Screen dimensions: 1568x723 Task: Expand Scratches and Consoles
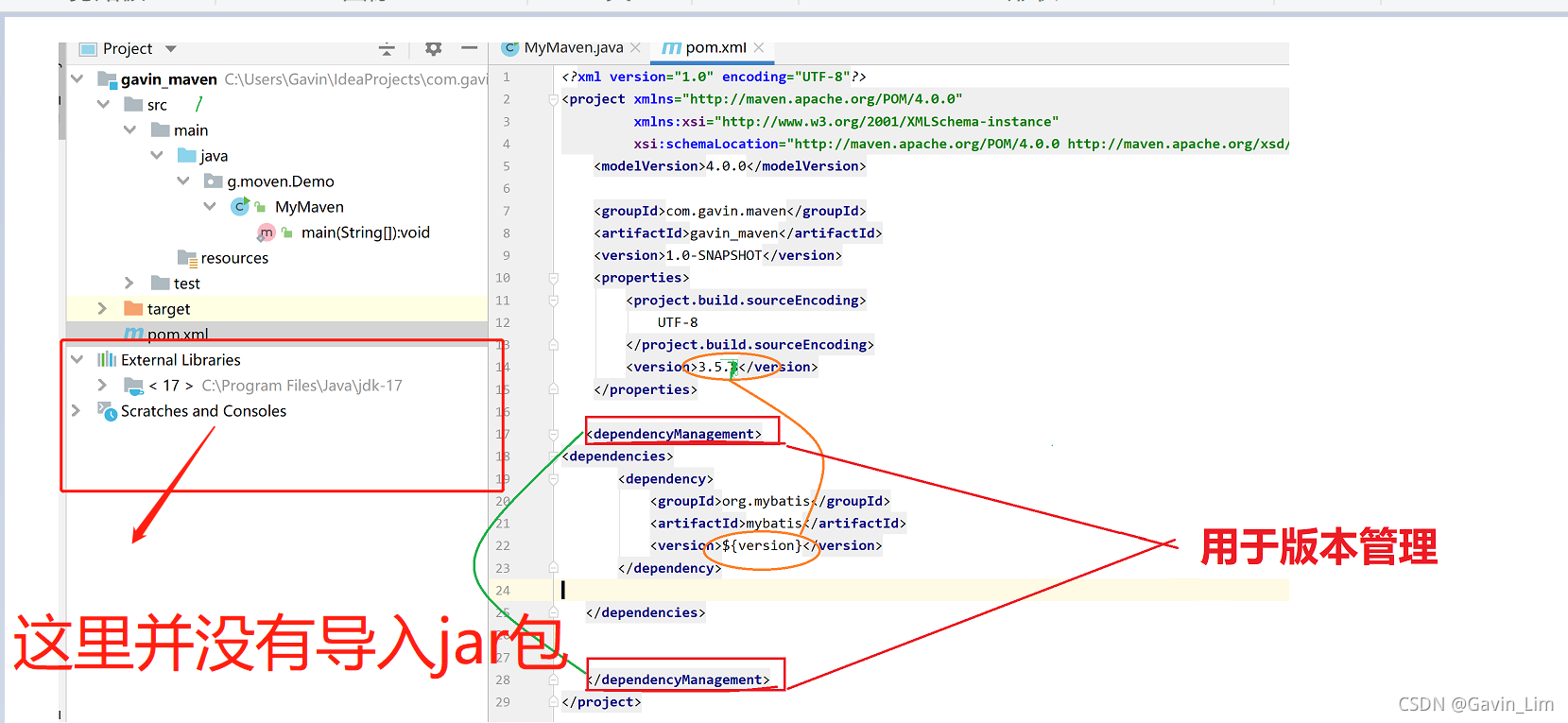(x=76, y=410)
